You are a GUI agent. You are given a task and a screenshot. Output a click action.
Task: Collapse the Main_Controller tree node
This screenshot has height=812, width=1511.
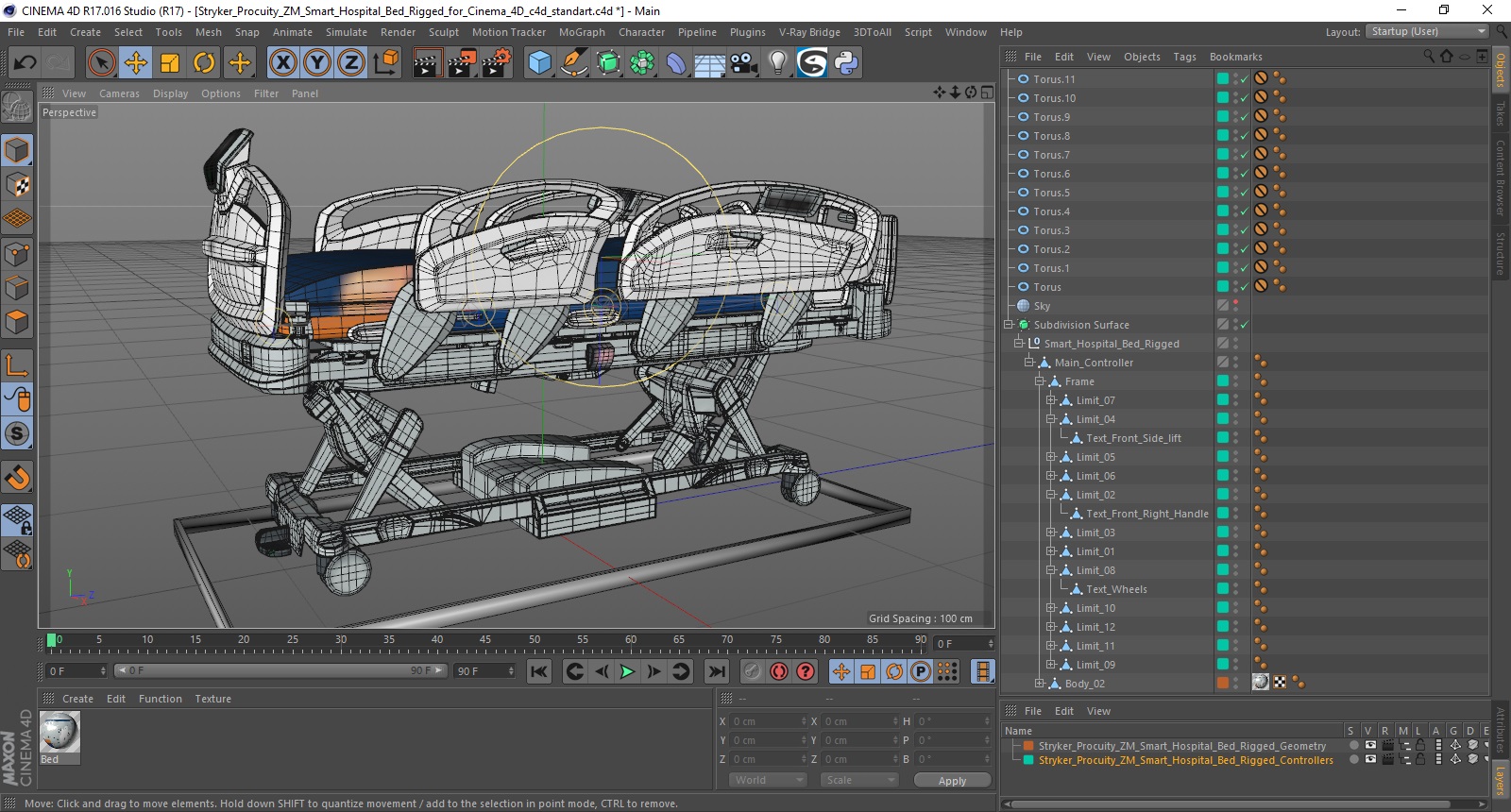coord(1029,363)
